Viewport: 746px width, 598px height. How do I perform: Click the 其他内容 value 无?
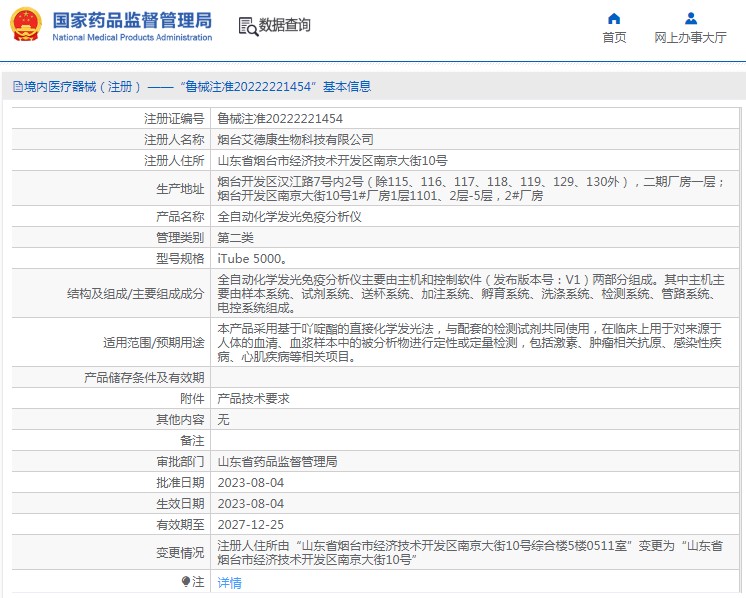(x=223, y=419)
